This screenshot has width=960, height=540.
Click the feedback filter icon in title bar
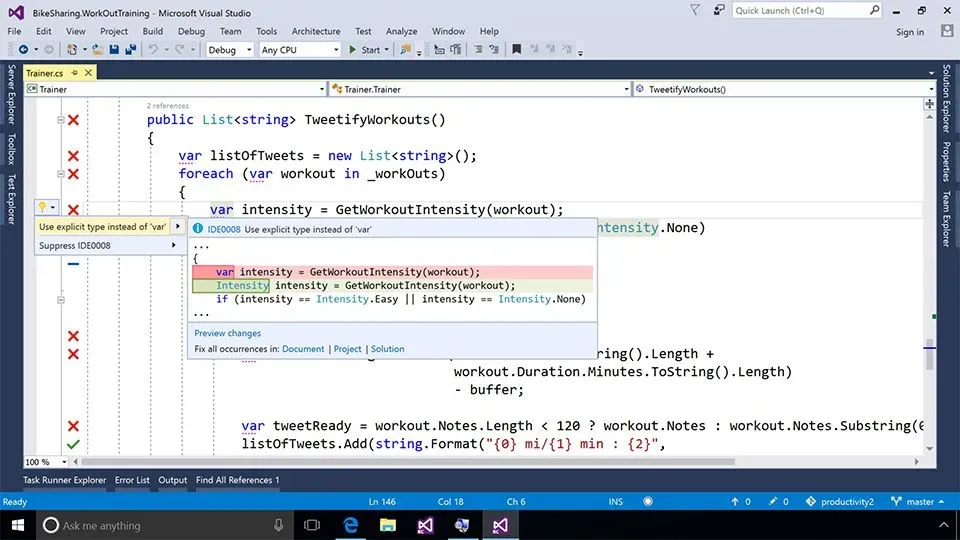point(695,10)
